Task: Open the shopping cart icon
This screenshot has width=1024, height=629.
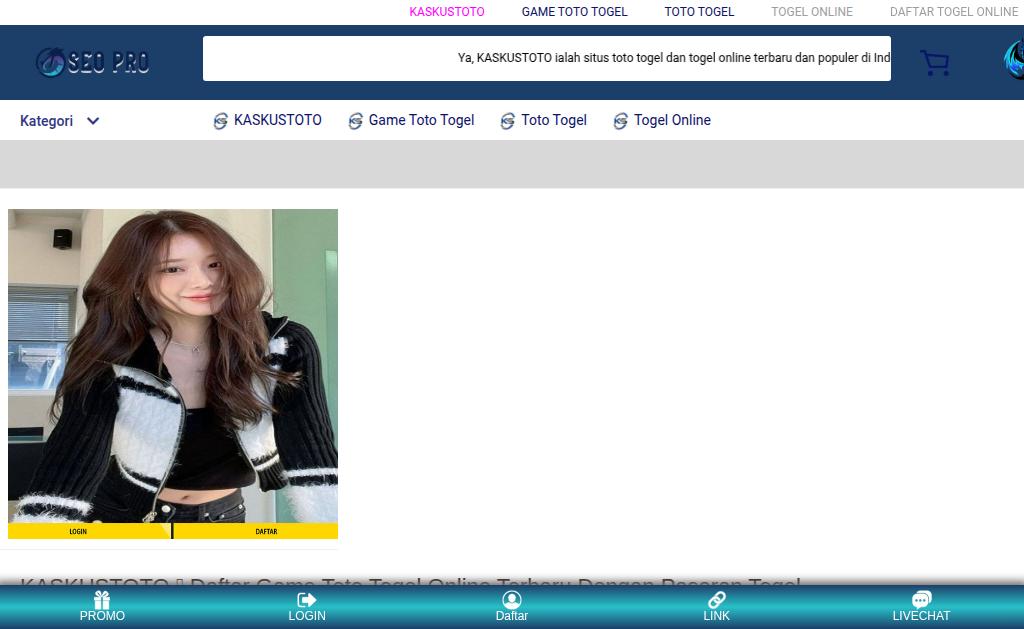Action: click(x=935, y=63)
